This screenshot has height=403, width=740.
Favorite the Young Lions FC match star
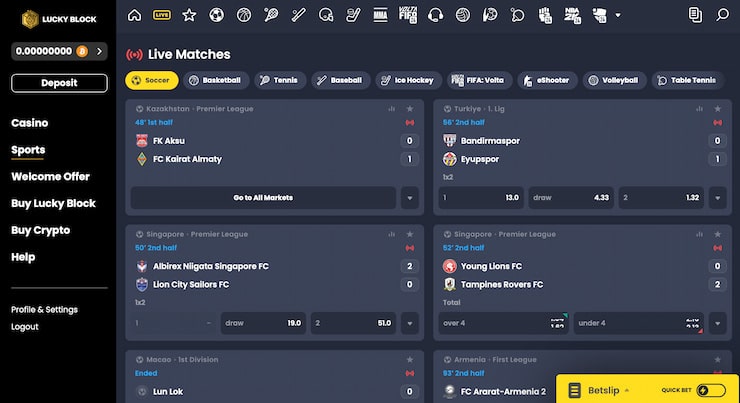(717, 235)
